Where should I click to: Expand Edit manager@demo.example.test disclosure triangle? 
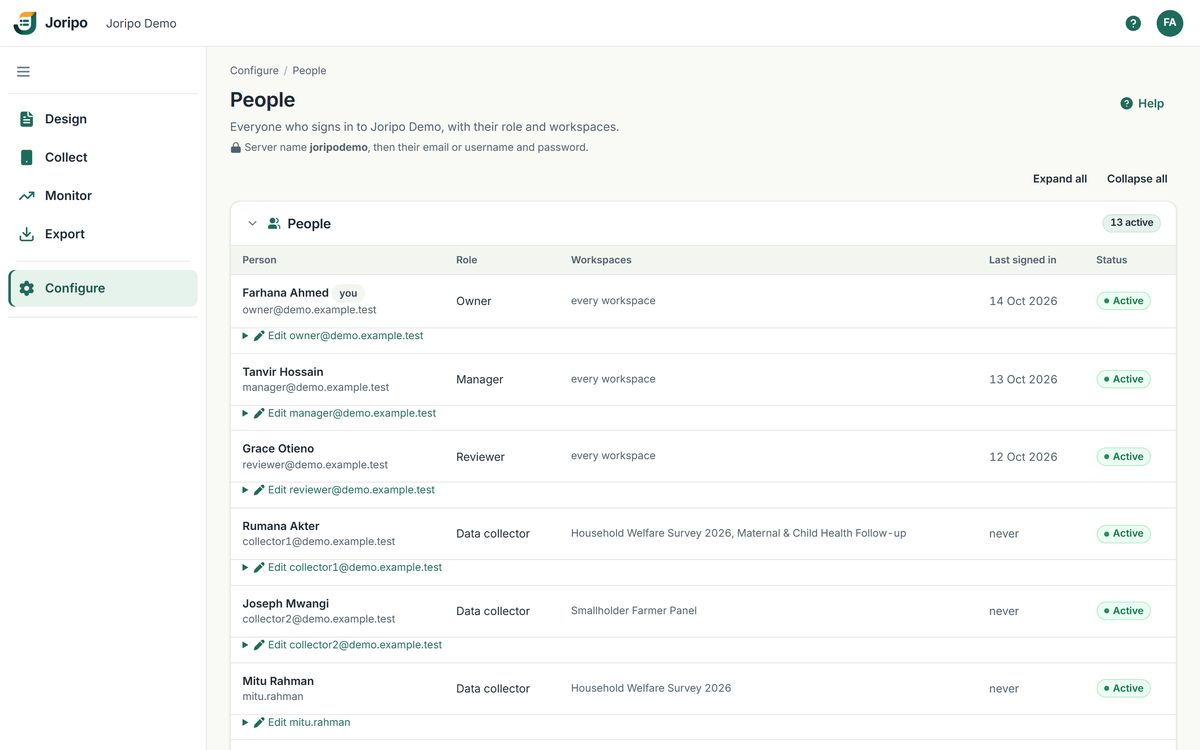tap(245, 413)
